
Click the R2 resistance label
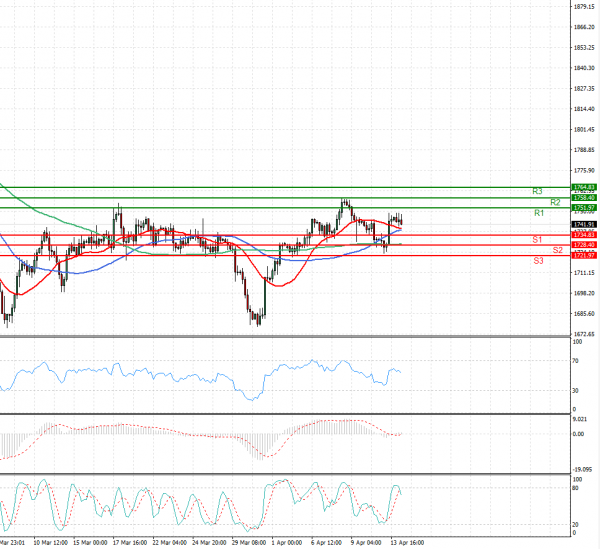point(555,202)
